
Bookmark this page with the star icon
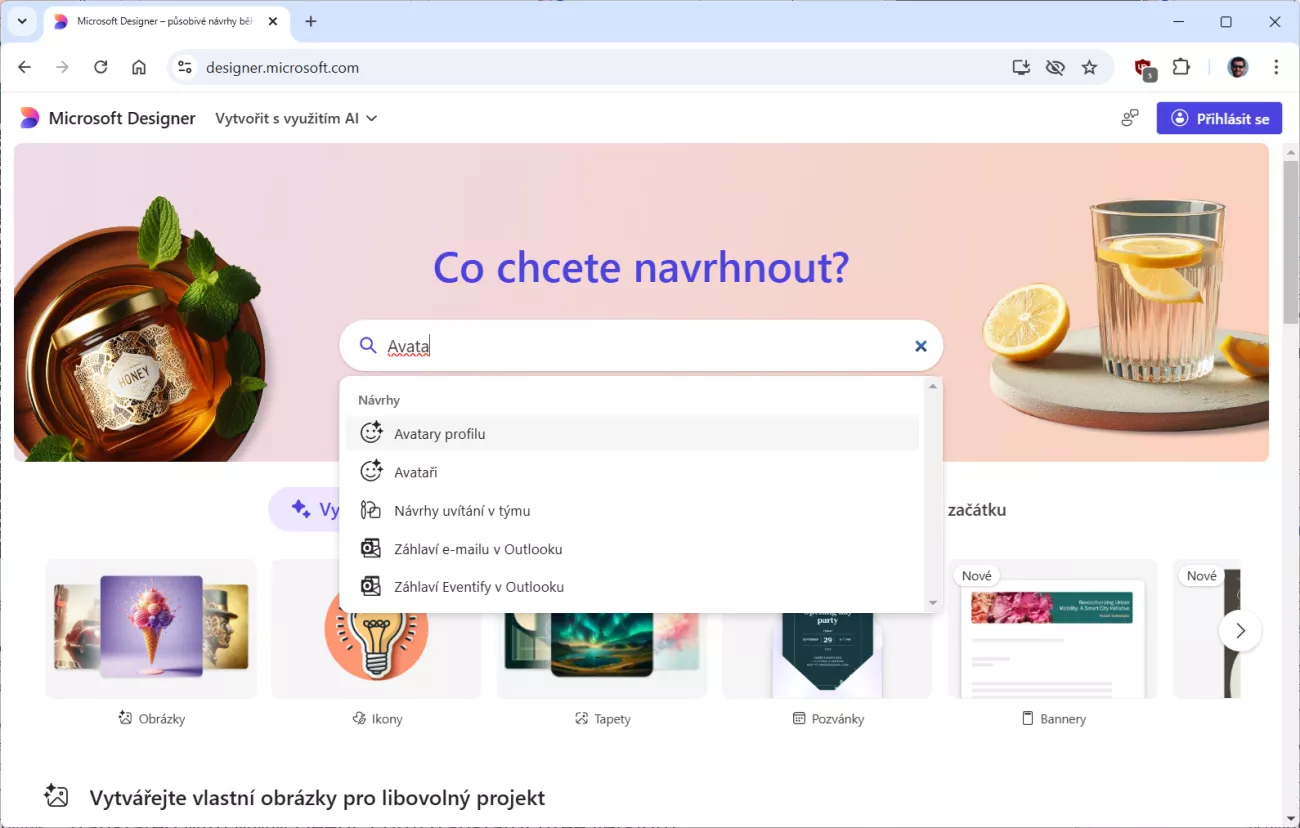point(1089,68)
